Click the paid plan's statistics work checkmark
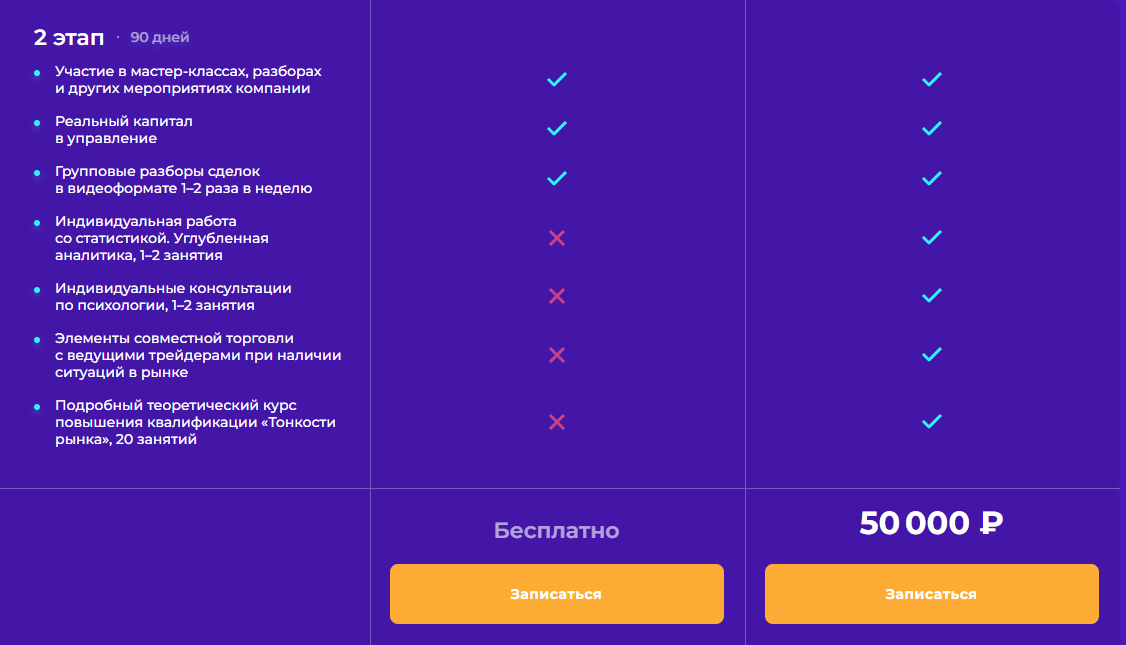The image size is (1126, 645). [932, 238]
